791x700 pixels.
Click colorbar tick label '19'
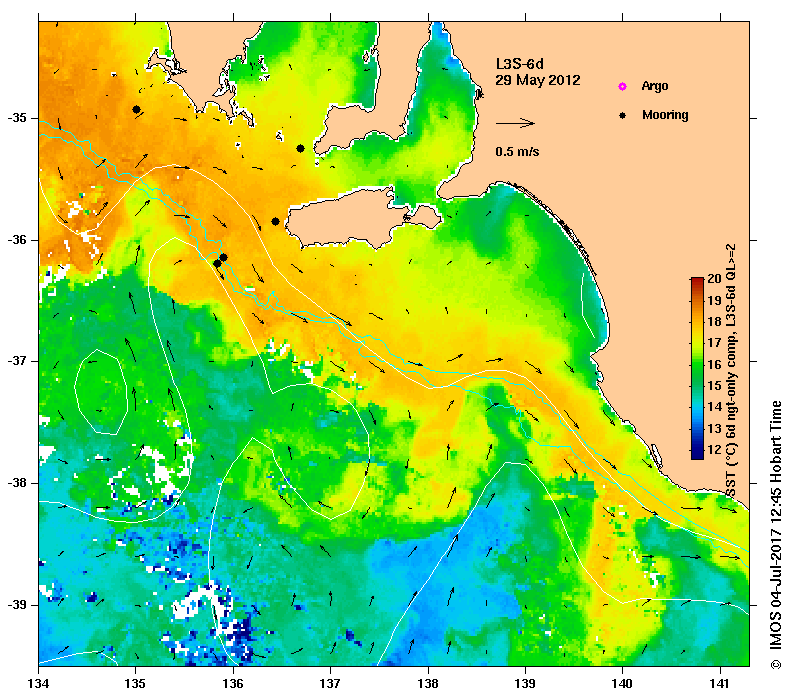[714, 301]
